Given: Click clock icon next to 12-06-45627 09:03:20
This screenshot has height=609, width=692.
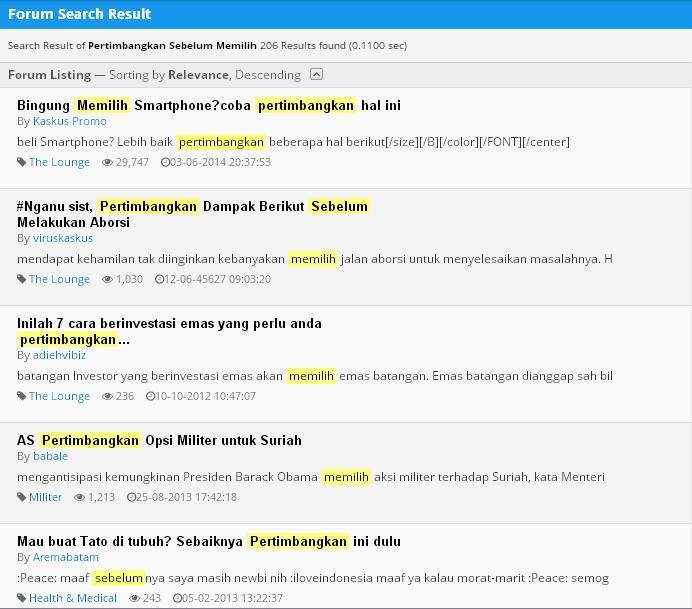Looking at the screenshot, I should (159, 279).
